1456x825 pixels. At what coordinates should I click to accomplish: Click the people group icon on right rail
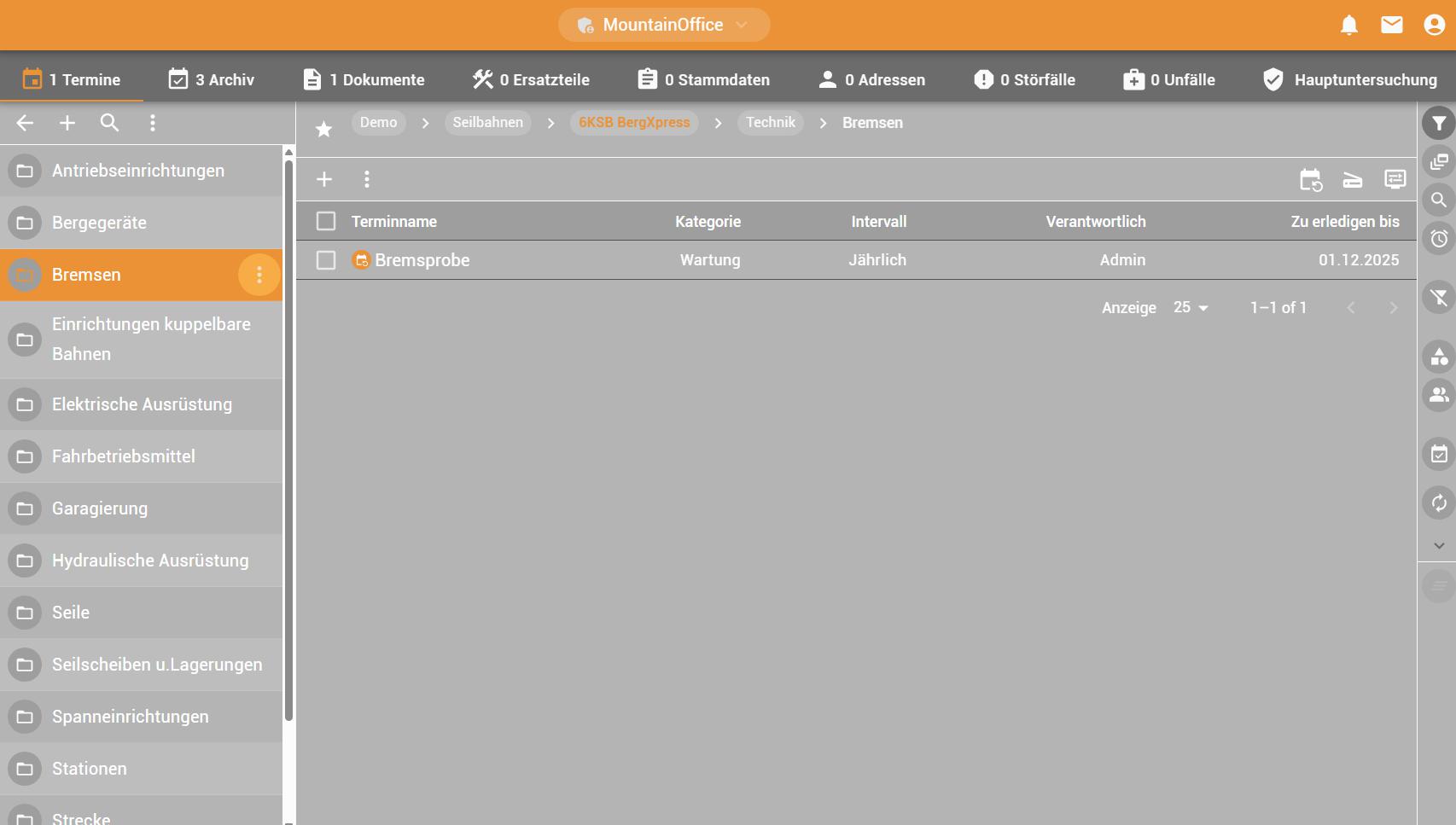coord(1439,395)
